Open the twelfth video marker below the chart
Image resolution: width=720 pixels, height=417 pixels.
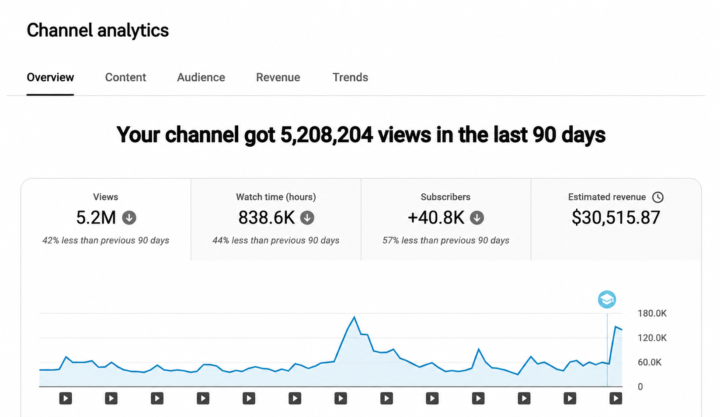coord(570,398)
